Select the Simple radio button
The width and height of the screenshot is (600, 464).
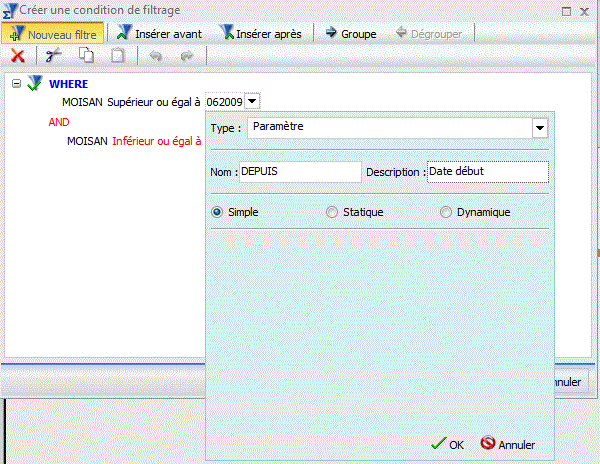217,212
